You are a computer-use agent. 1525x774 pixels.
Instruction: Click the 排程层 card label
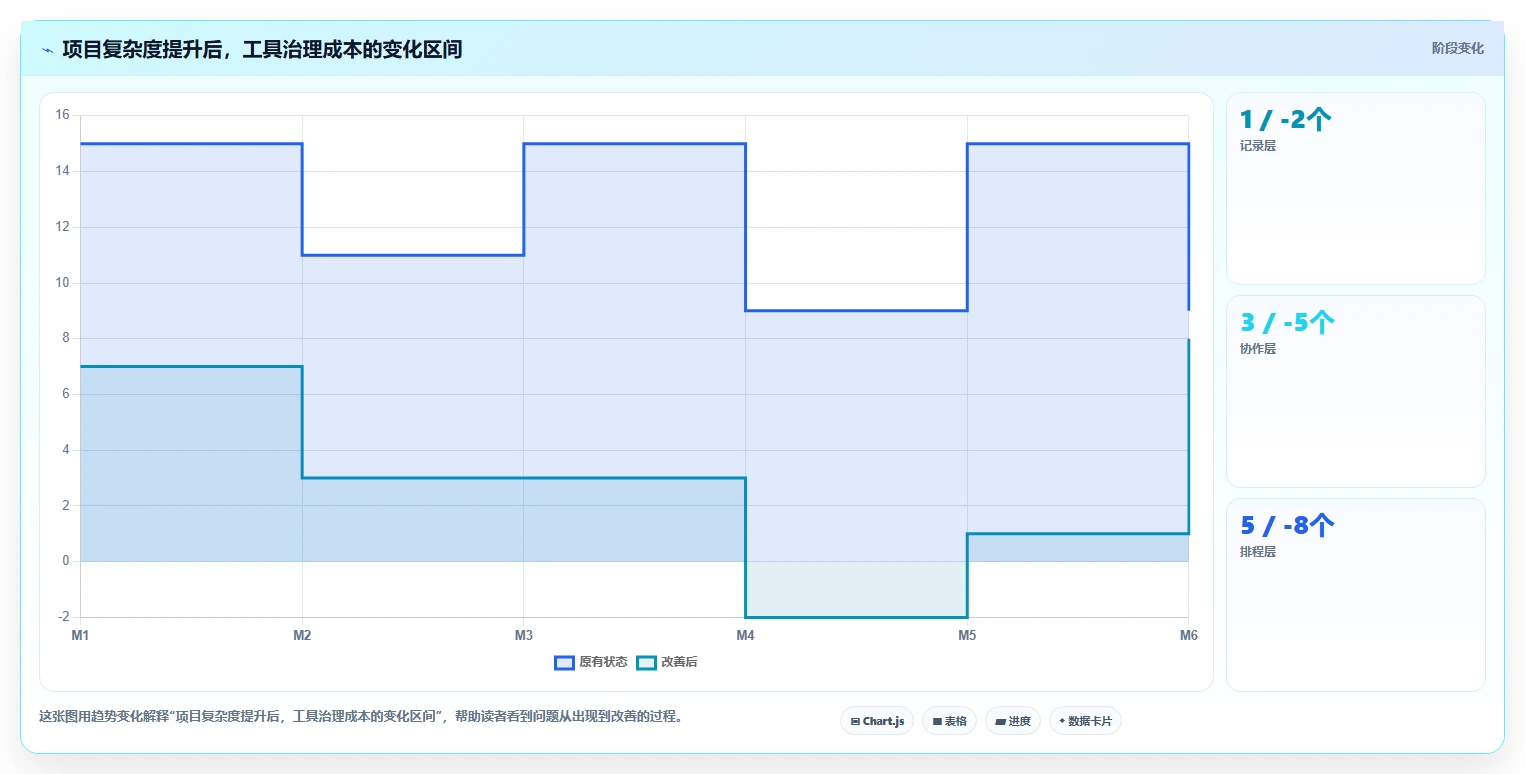1258,552
